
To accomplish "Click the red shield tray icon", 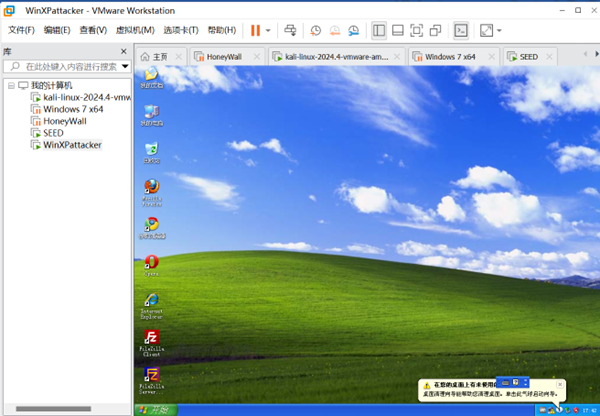I will coord(576,410).
